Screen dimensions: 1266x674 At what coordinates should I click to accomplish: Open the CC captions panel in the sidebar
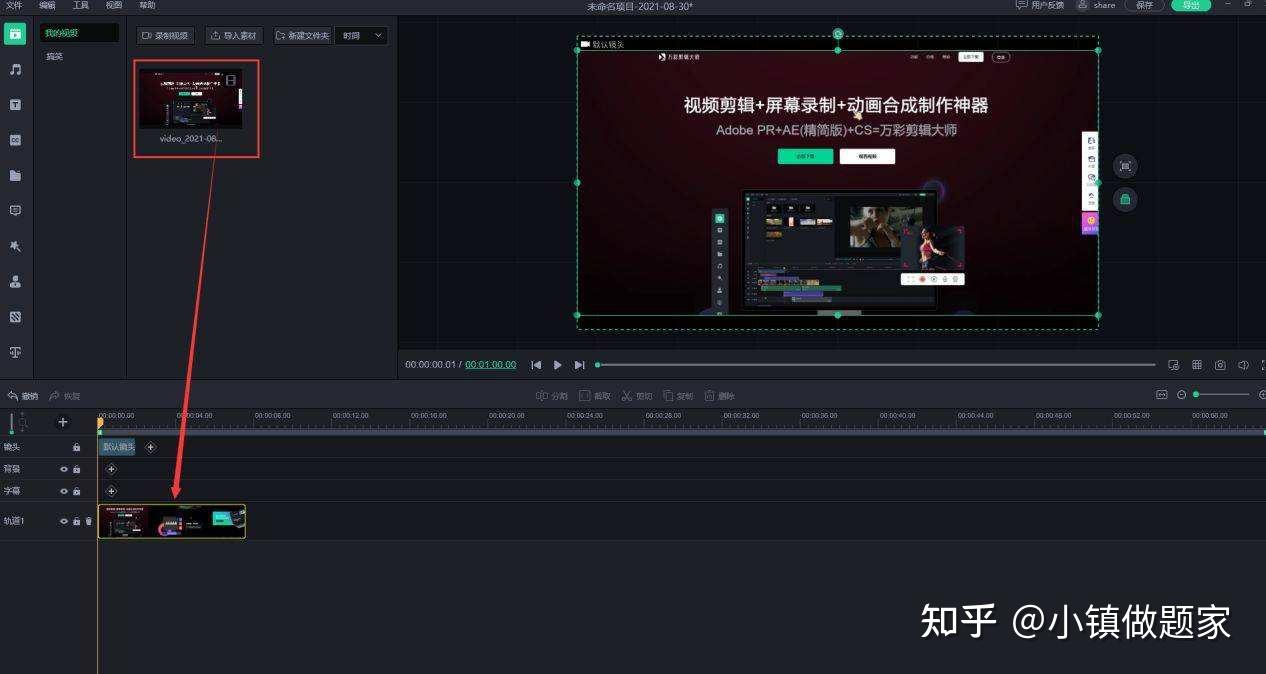pyautogui.click(x=15, y=140)
